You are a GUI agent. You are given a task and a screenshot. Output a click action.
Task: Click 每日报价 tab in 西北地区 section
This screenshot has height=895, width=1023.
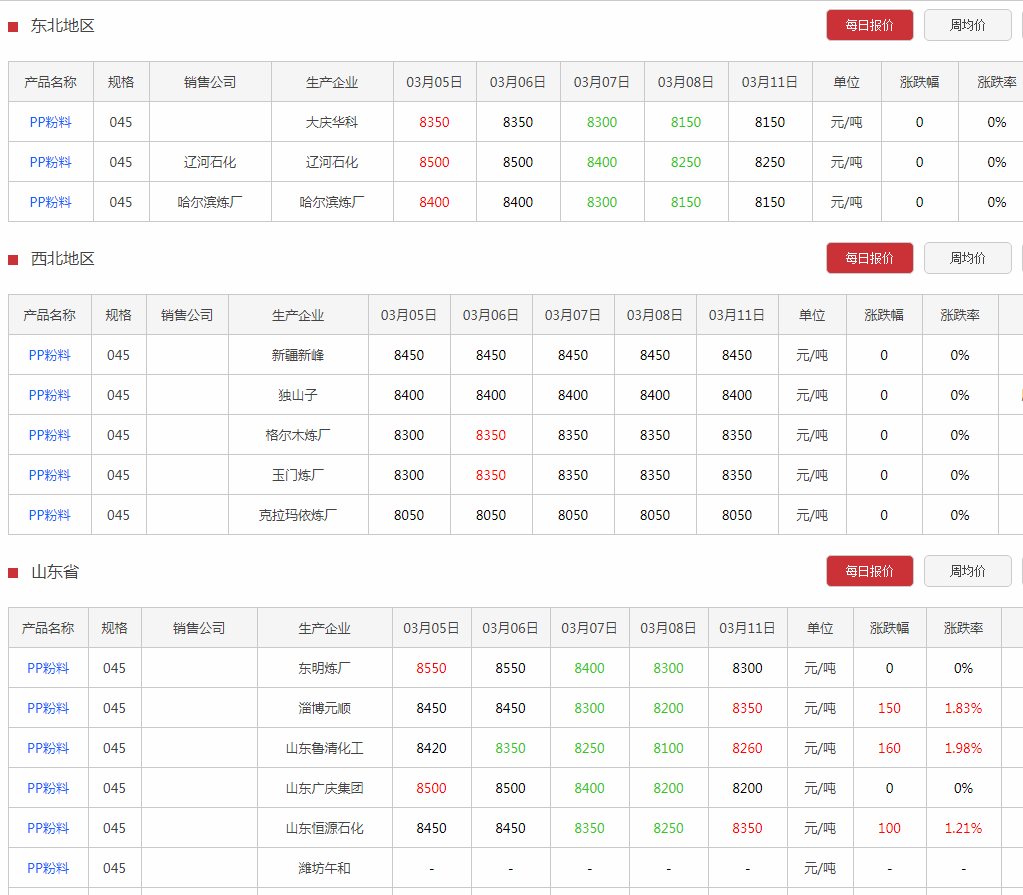869,258
